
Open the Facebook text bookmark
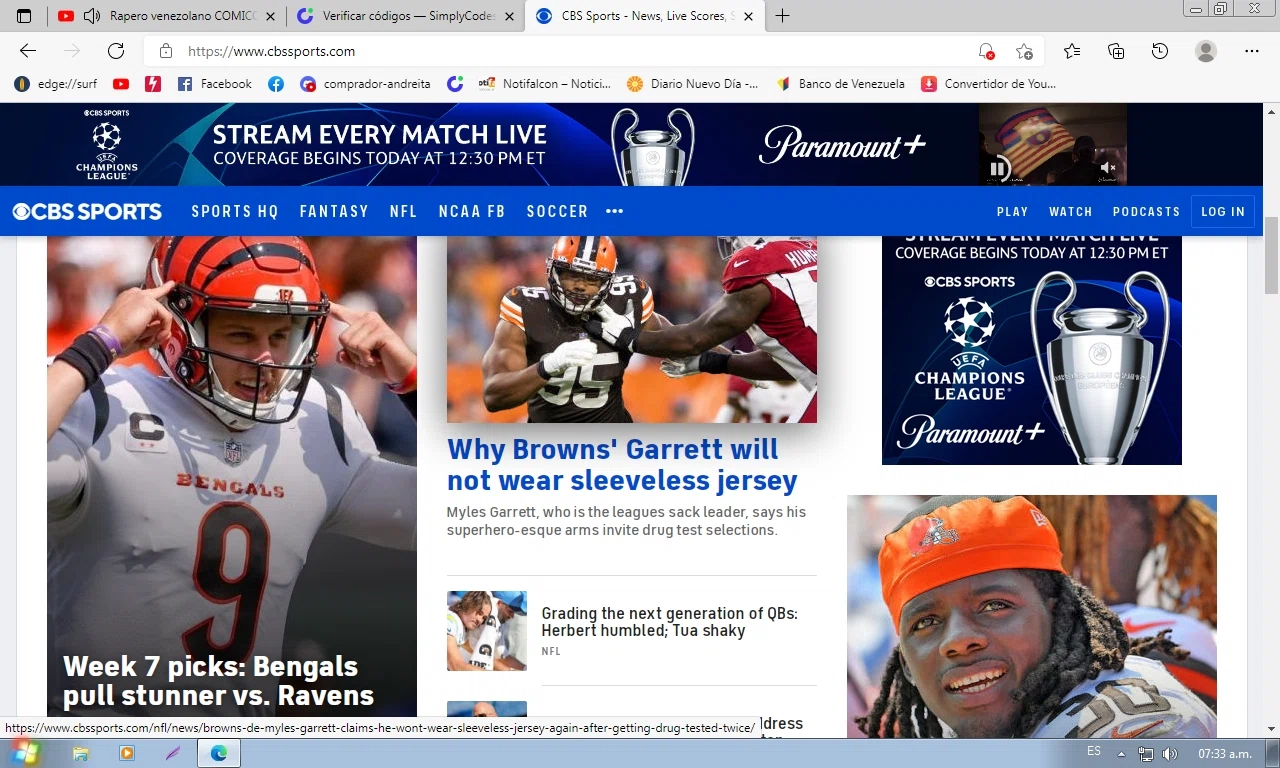215,84
